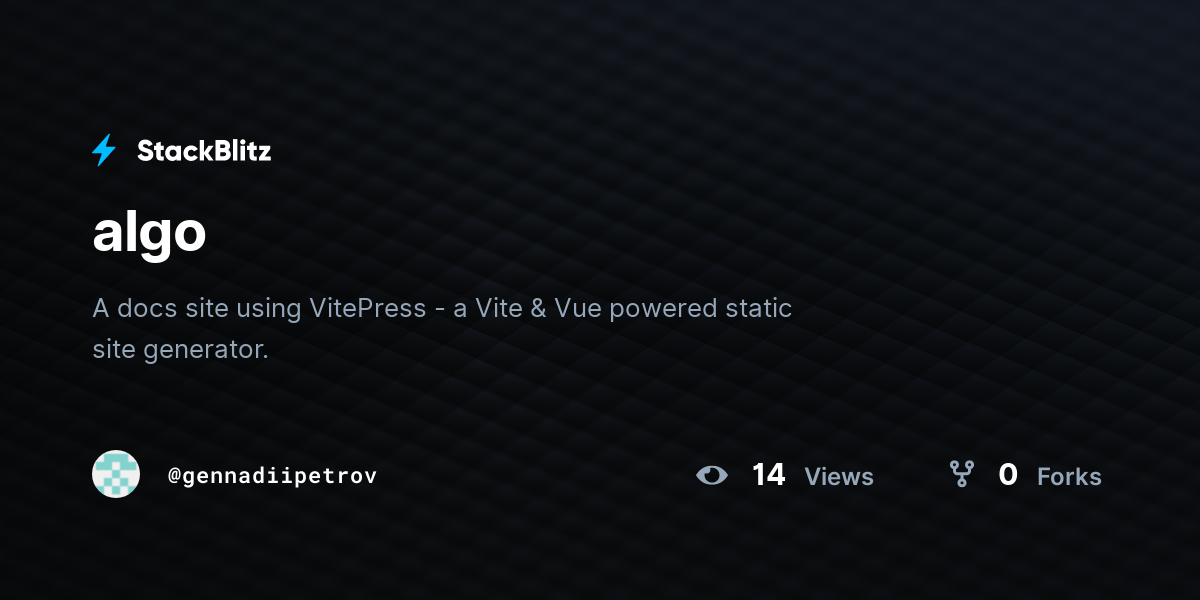Screen dimensions: 1200x600
Task: Open the gennadiipetrov pixel avatar
Action: point(116,474)
